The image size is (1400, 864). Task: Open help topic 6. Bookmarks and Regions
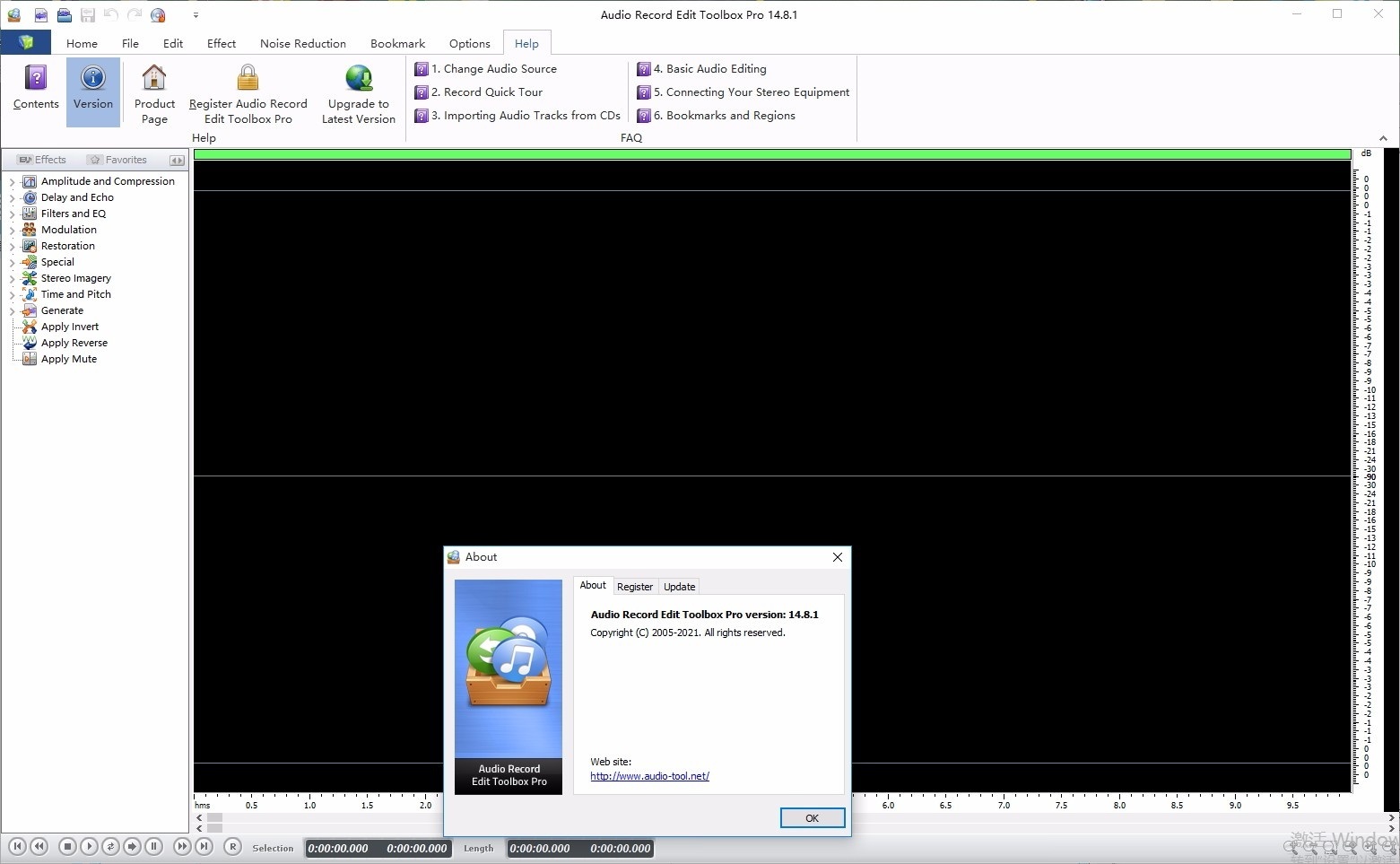tap(716, 115)
